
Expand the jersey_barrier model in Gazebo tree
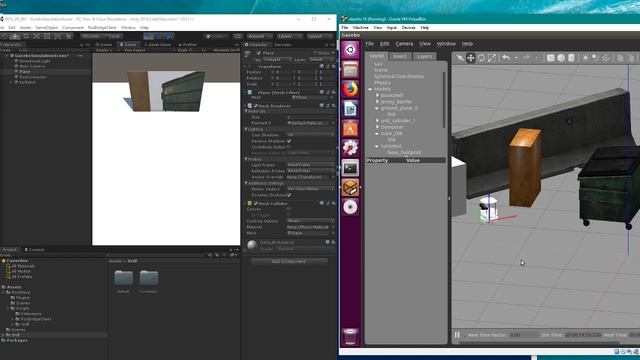click(377, 101)
